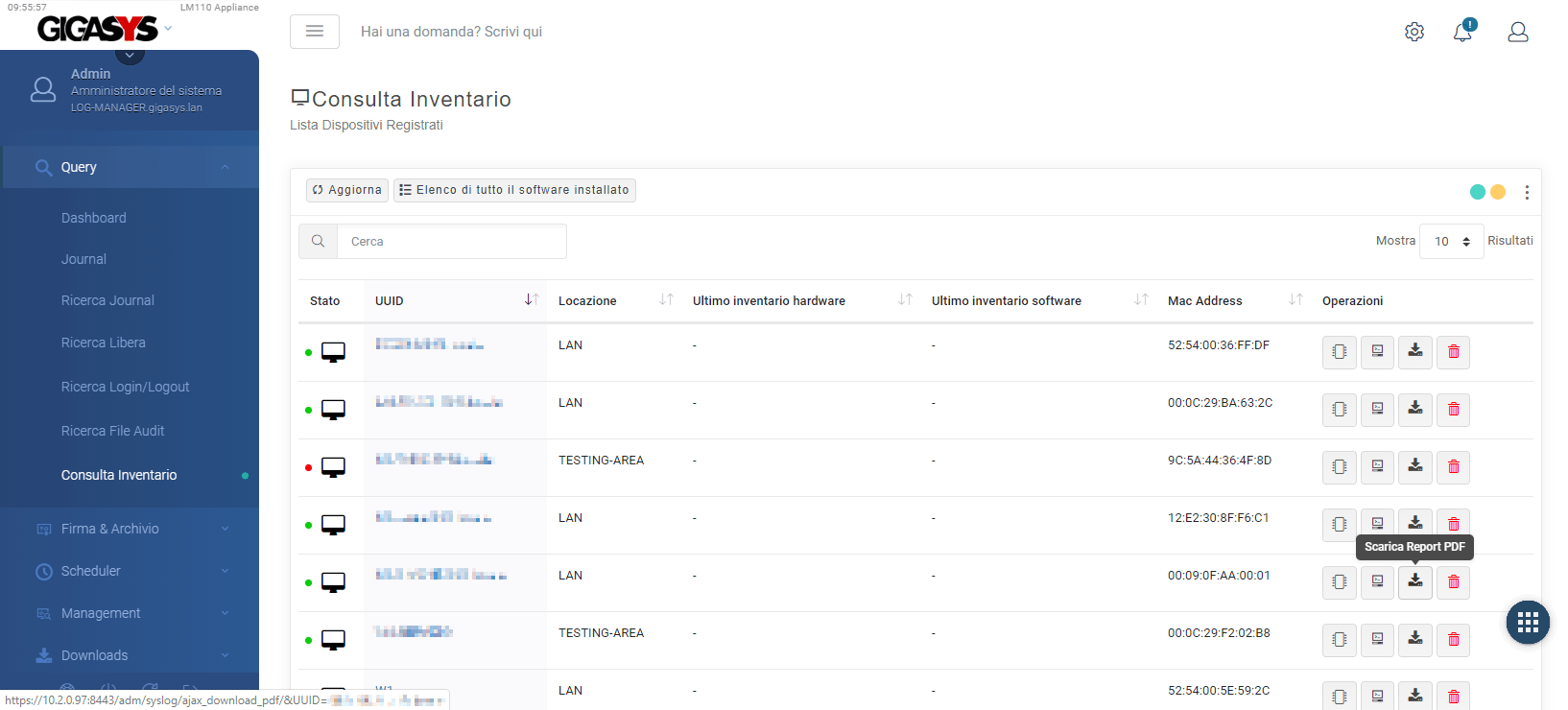Sort table by Mac Address column

coord(1295,300)
